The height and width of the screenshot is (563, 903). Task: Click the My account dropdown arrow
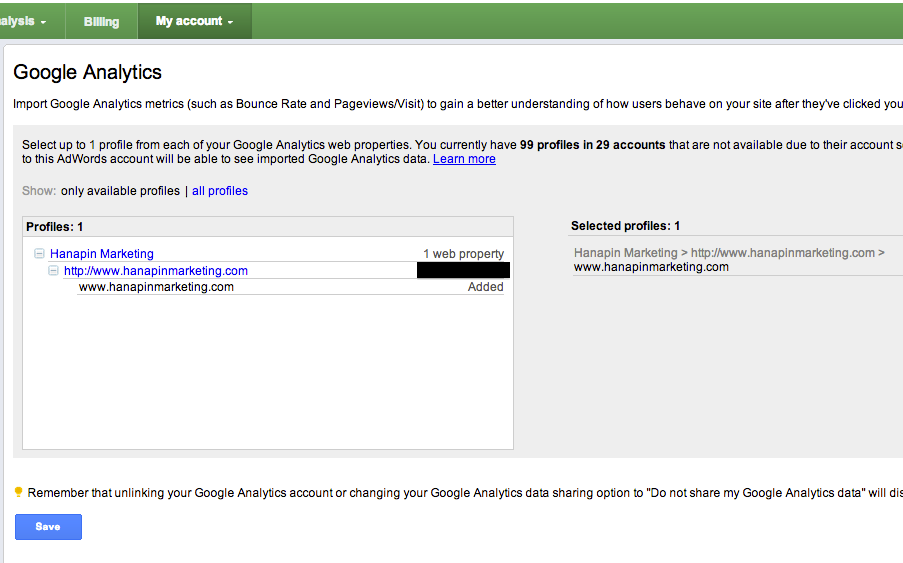230,22
